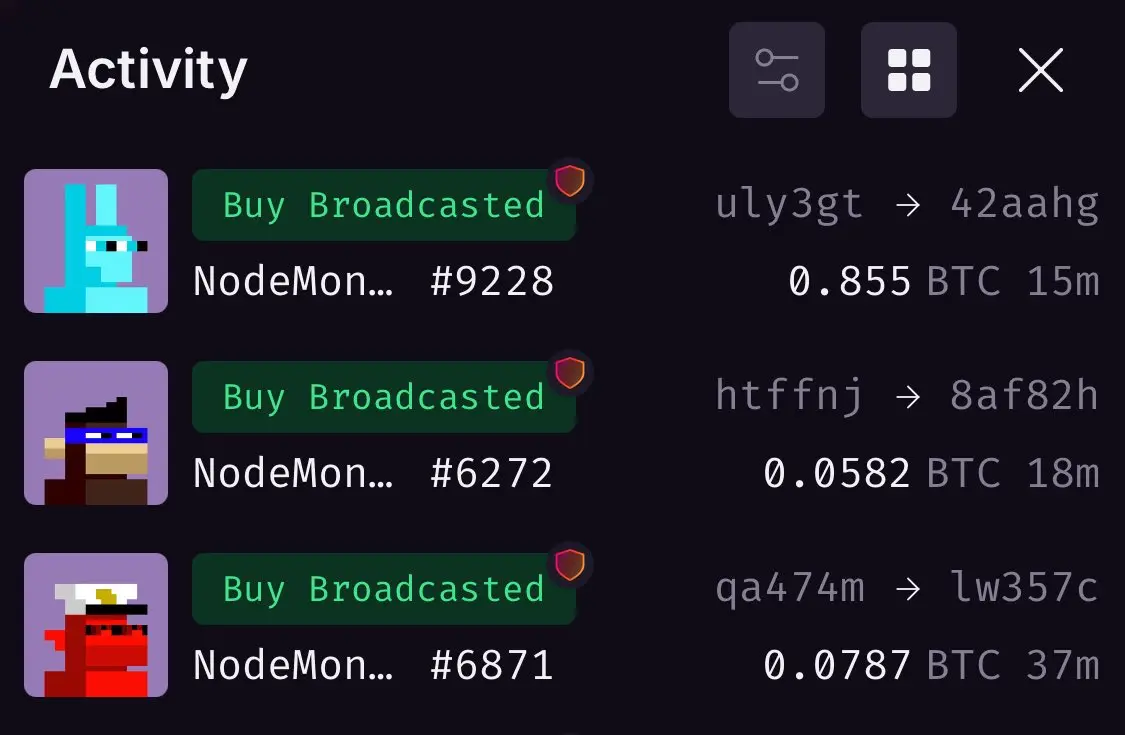This screenshot has height=735, width=1125.
Task: Select Buy Broadcasted label for #6871
Action: pos(384,589)
